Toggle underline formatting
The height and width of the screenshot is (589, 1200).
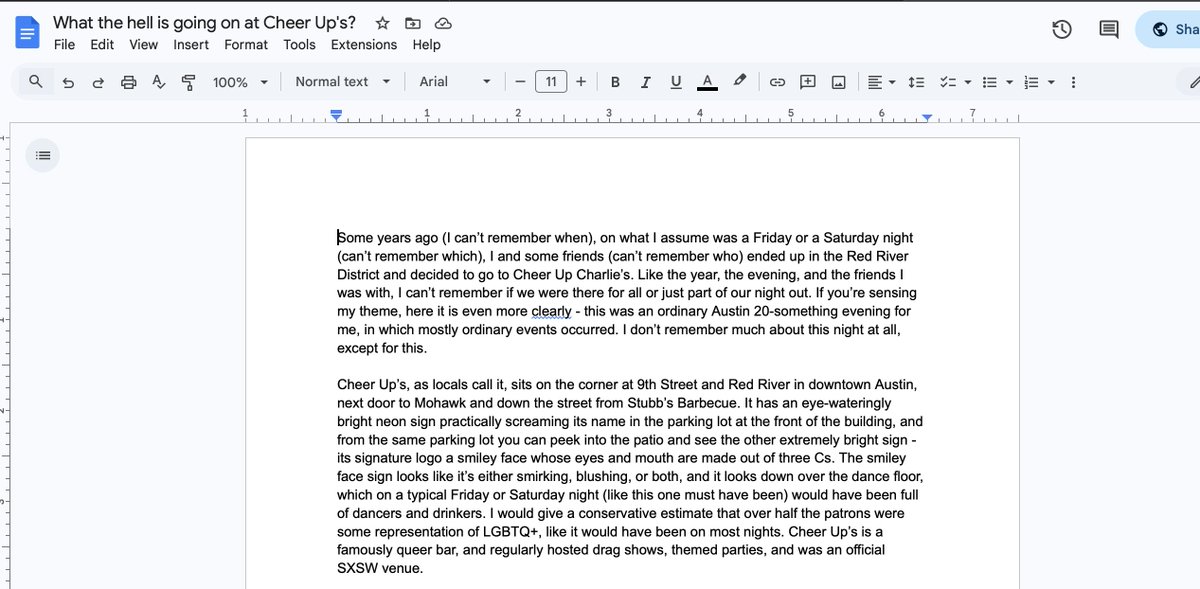point(676,82)
